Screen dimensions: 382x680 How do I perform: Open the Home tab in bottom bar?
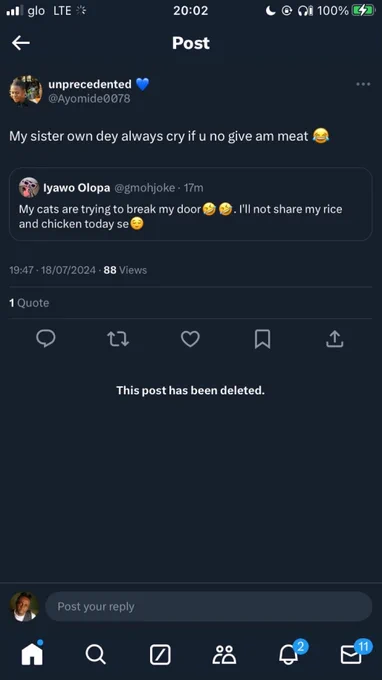tap(33, 654)
